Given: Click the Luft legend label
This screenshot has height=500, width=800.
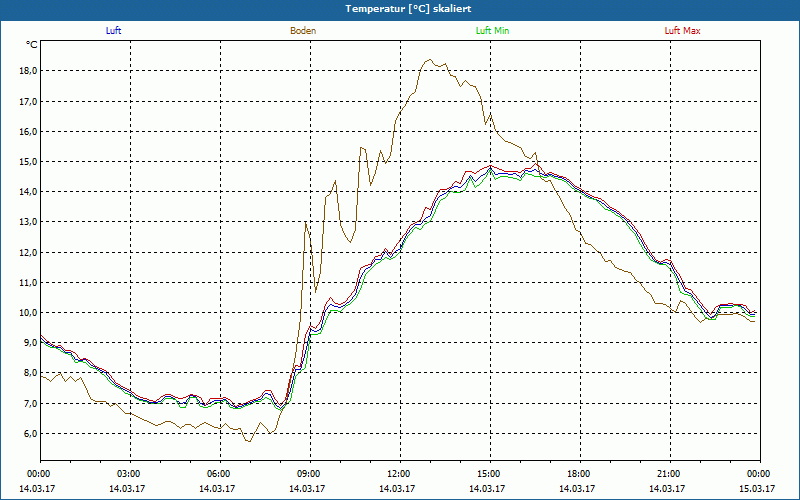Looking at the screenshot, I should [x=113, y=31].
